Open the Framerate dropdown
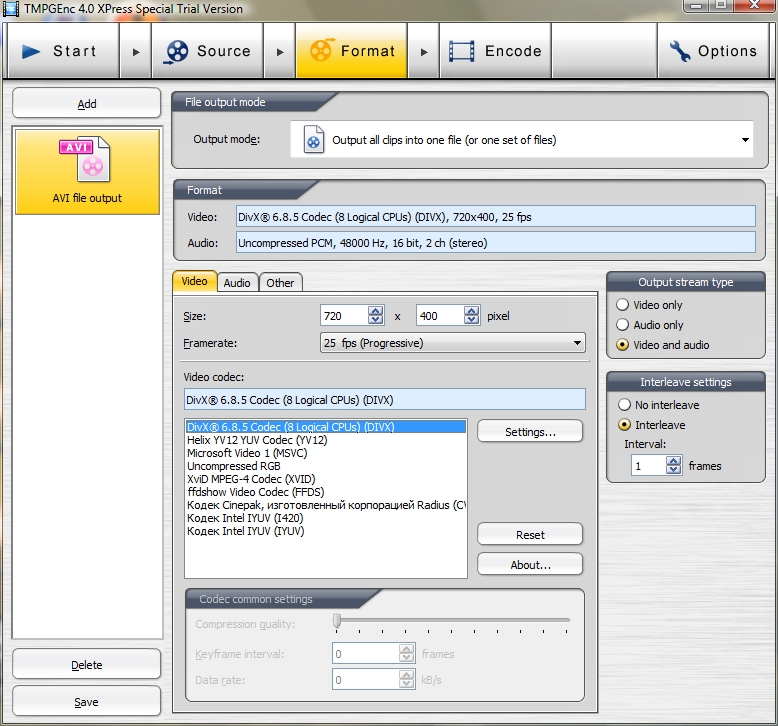 [x=577, y=343]
